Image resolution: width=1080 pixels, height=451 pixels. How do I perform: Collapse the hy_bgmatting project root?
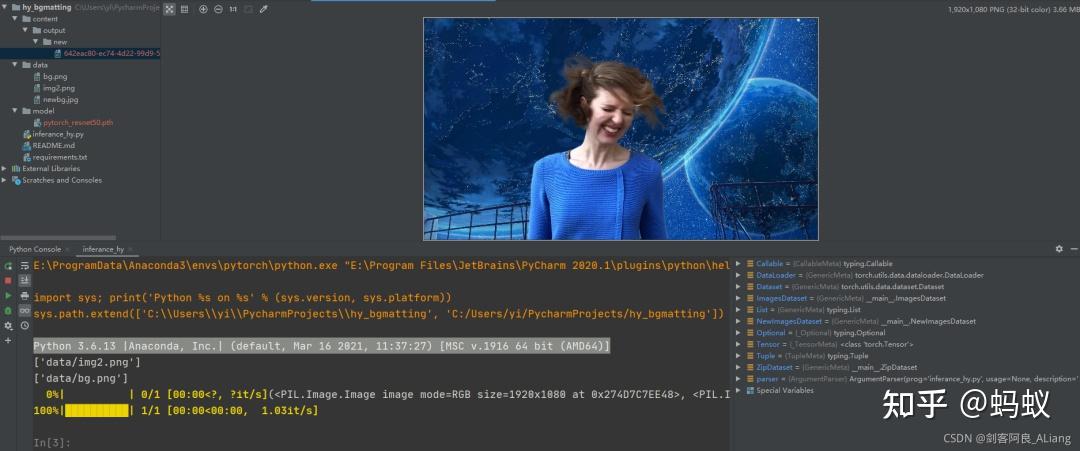(6, 8)
